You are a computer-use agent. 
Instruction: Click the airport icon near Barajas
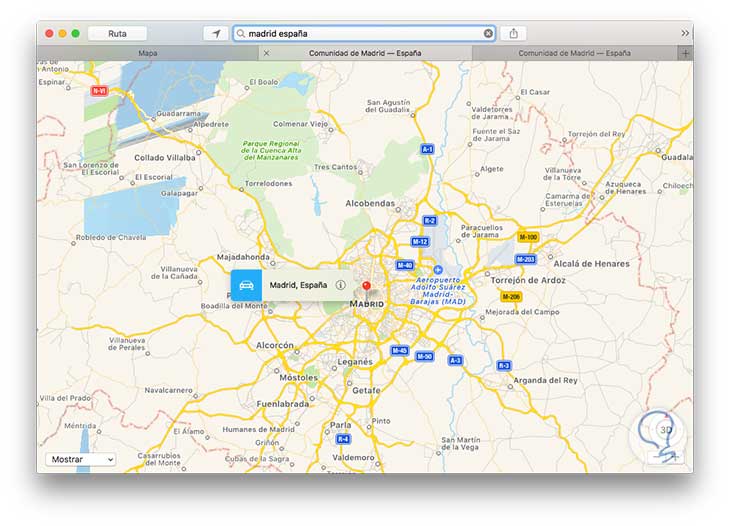click(x=438, y=270)
